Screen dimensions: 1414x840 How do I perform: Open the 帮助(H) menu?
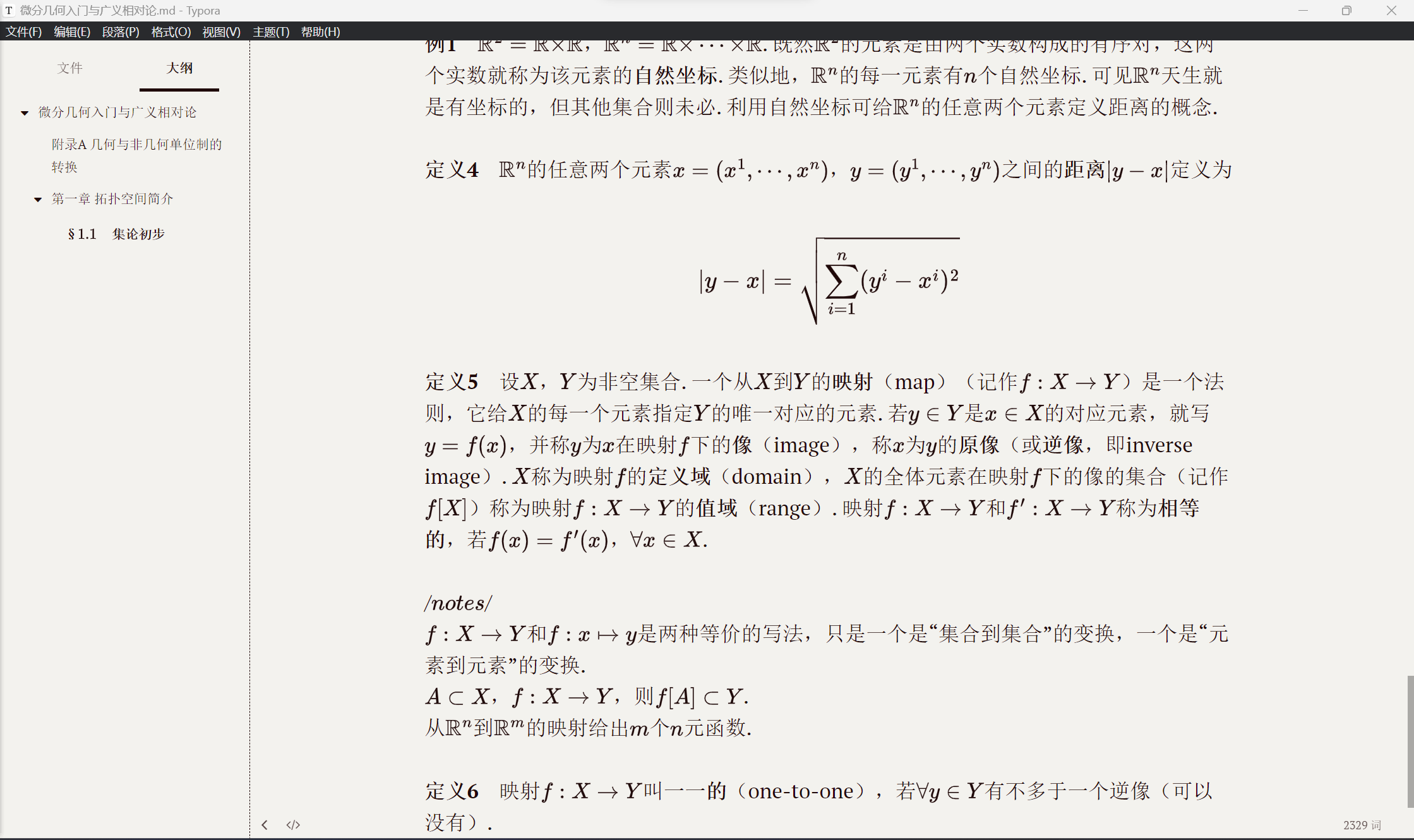(320, 32)
